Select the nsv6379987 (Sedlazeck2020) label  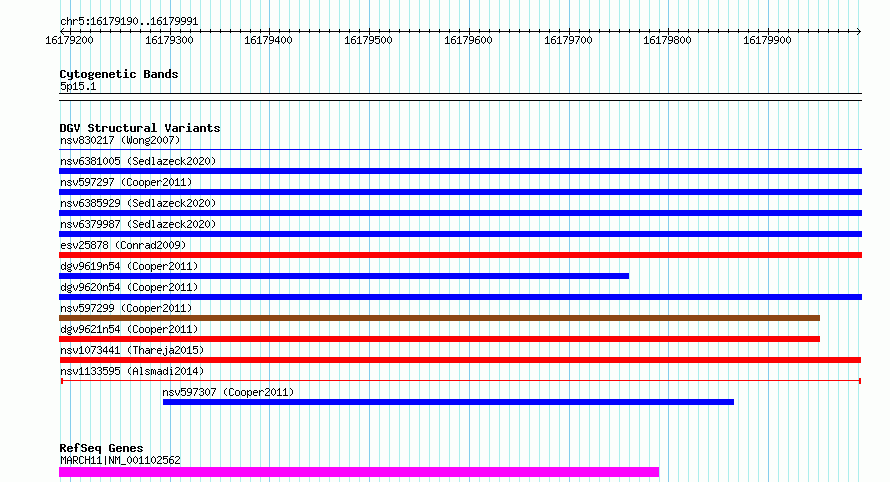click(x=138, y=224)
